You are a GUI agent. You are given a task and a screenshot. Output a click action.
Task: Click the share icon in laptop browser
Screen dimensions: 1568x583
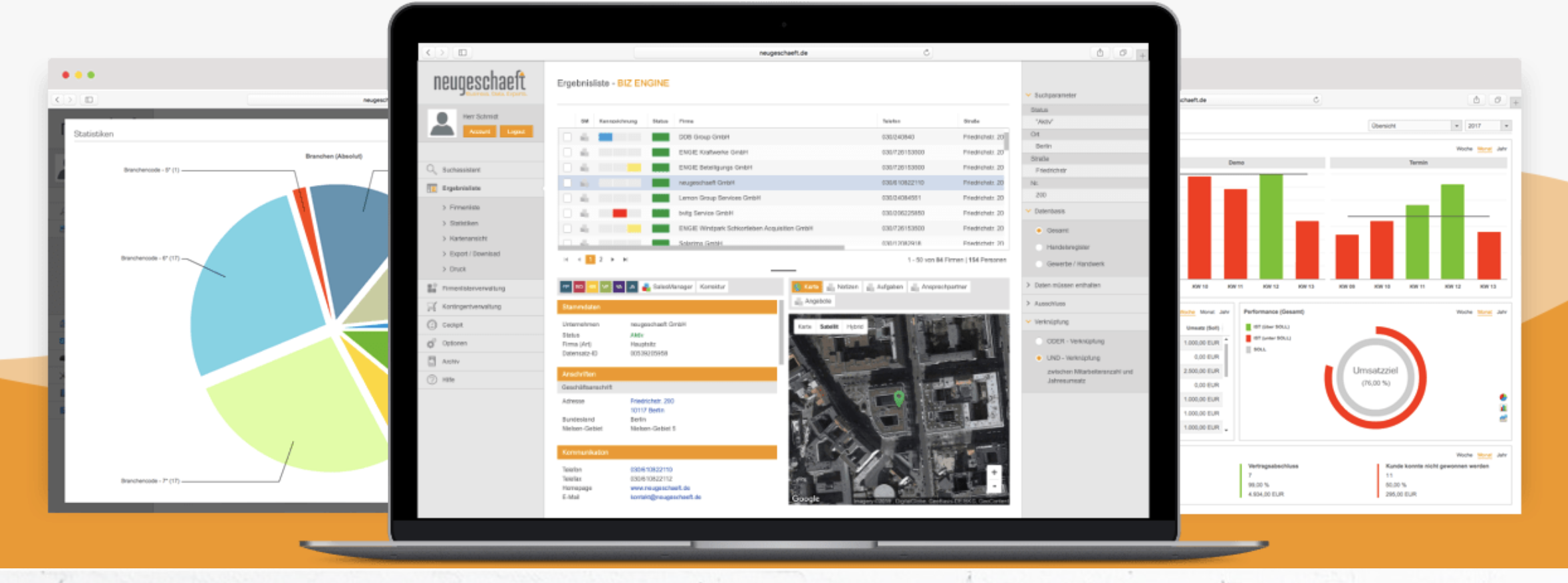pos(1100,53)
